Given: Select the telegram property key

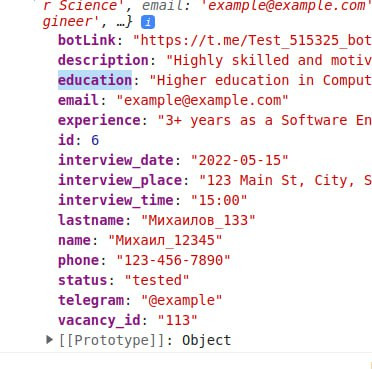Looking at the screenshot, I should [x=91, y=300].
